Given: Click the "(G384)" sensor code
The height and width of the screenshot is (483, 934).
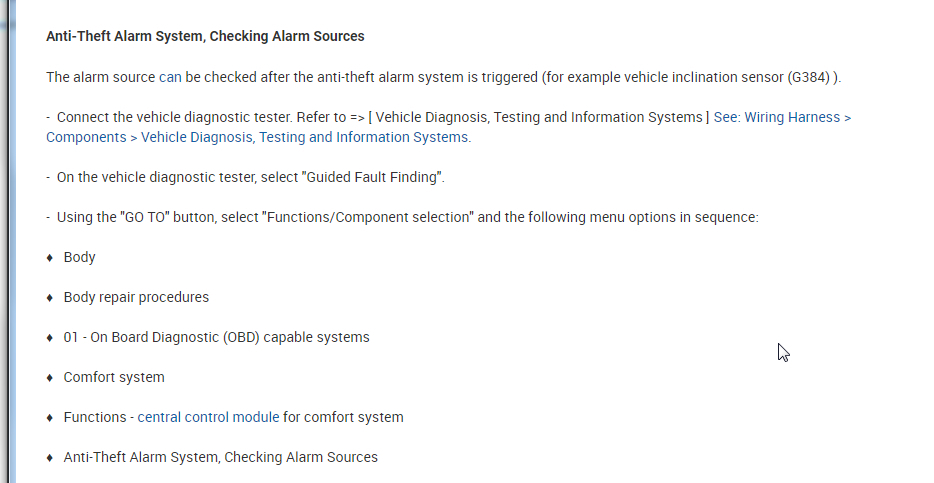Looking at the screenshot, I should [x=810, y=77].
